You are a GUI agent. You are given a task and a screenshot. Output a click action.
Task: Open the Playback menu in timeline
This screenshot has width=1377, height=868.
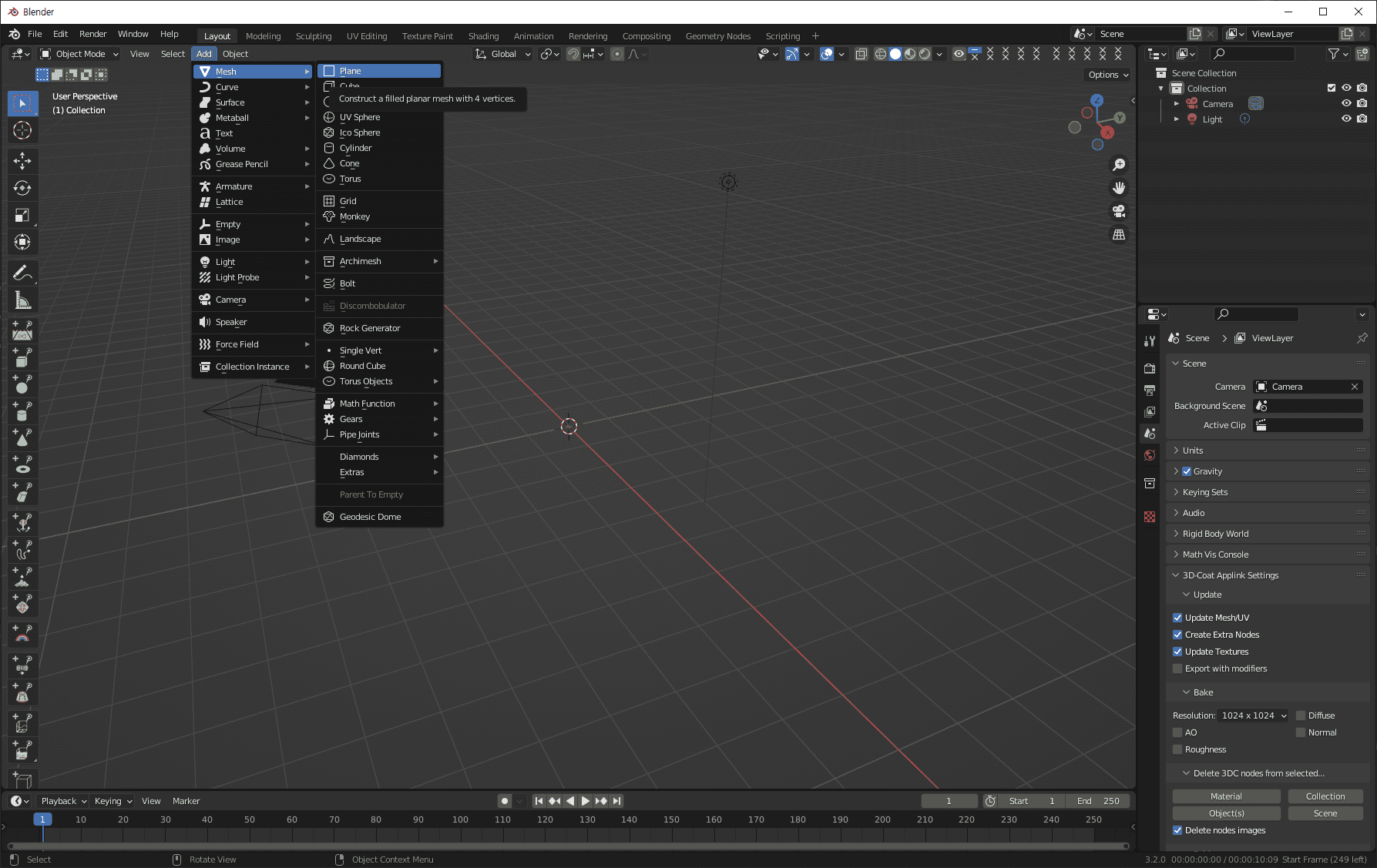63,801
